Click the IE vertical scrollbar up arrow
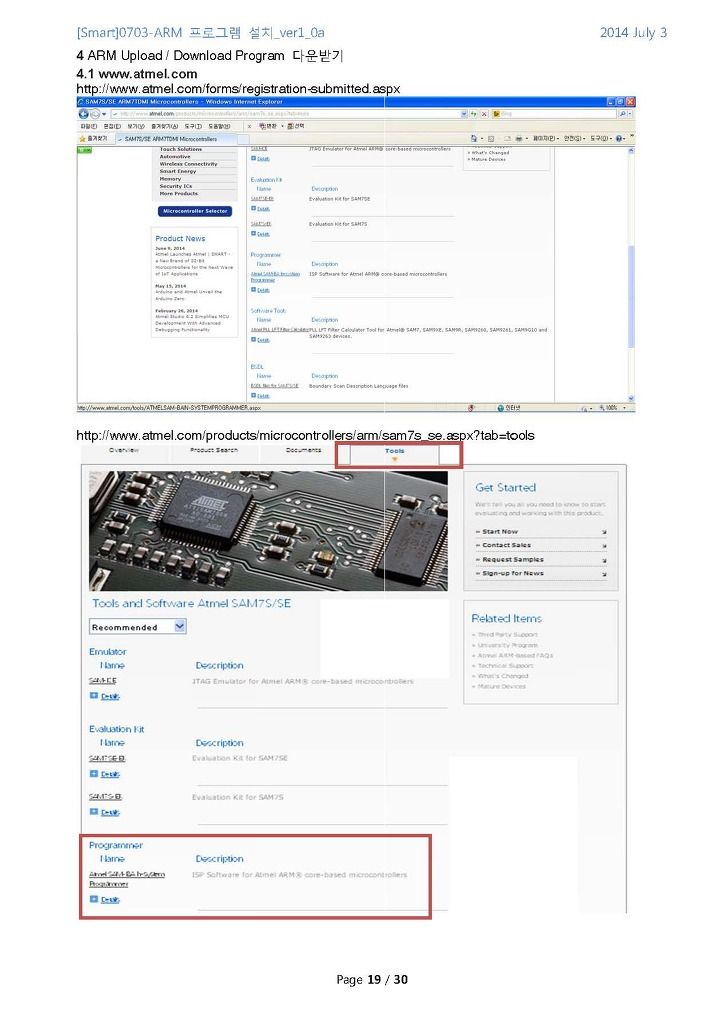 click(631, 150)
